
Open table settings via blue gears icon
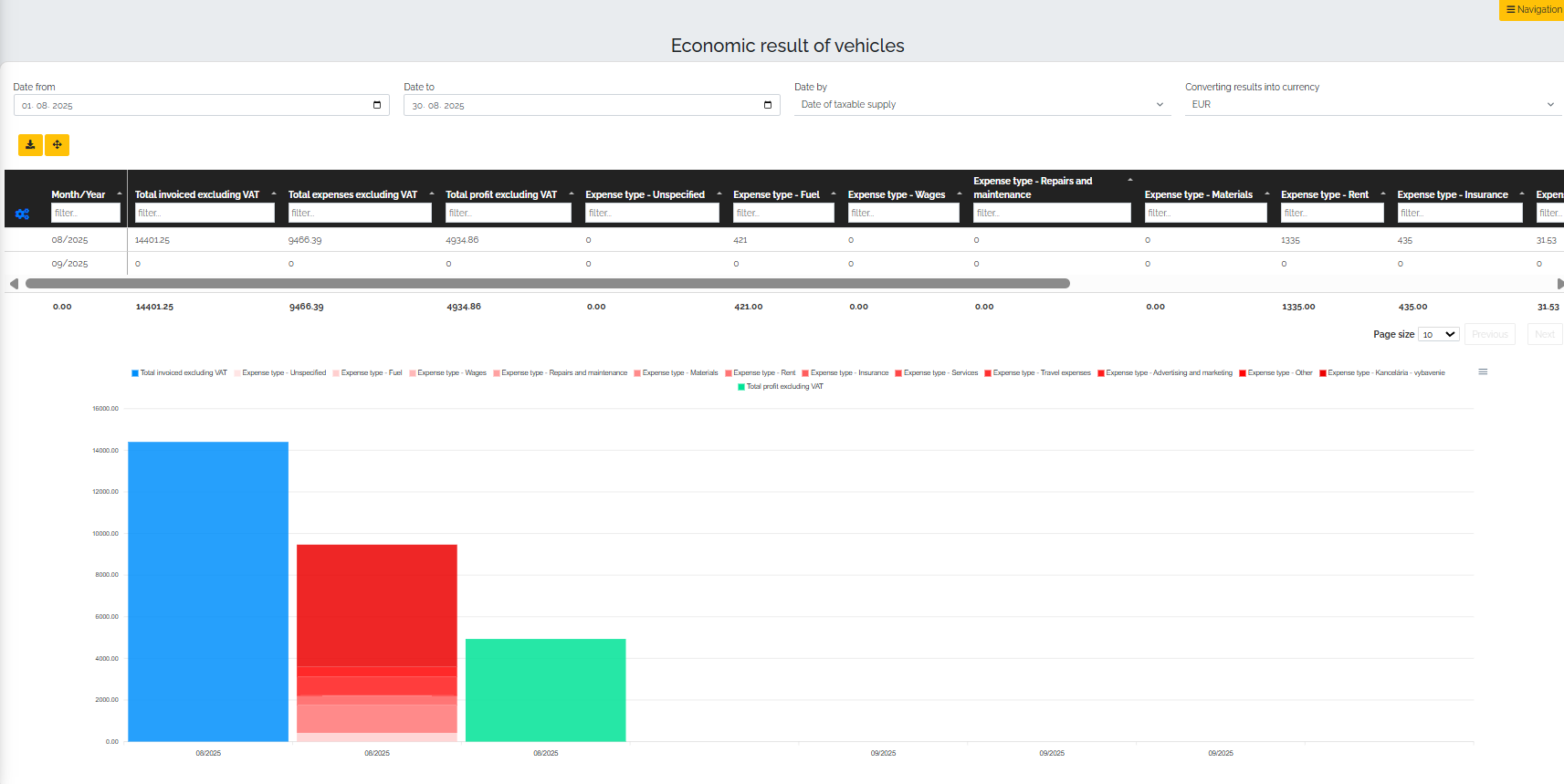pyautogui.click(x=22, y=214)
